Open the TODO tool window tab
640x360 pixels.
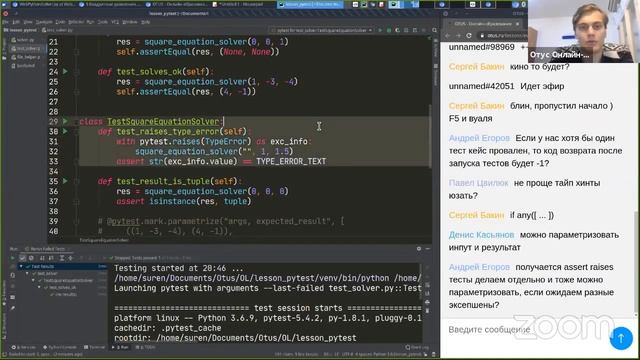point(145,347)
